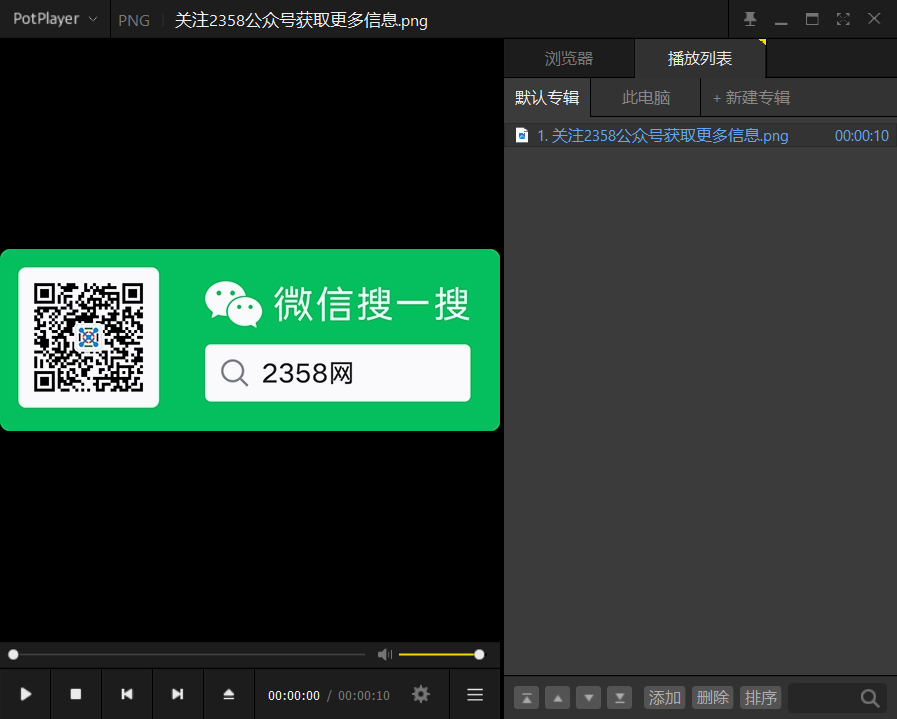This screenshot has height=719, width=897.
Task: Toggle fullscreen mode from the title bar
Action: 842,18
